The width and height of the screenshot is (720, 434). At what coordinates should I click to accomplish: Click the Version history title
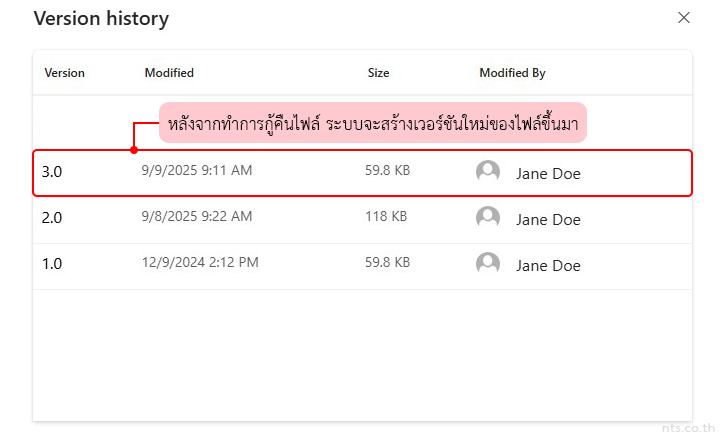coord(101,19)
